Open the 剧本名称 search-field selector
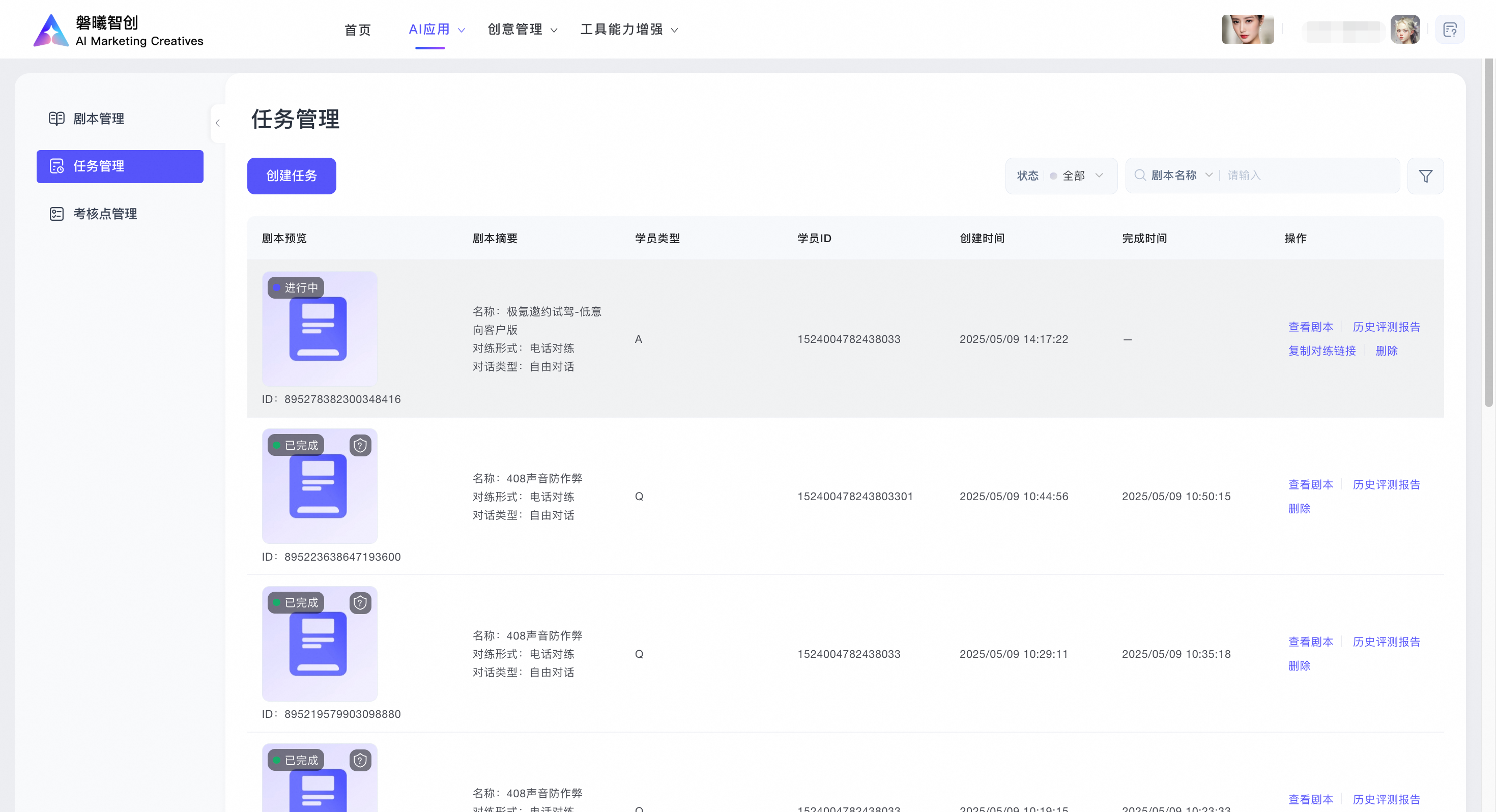The image size is (1496, 812). click(1182, 175)
